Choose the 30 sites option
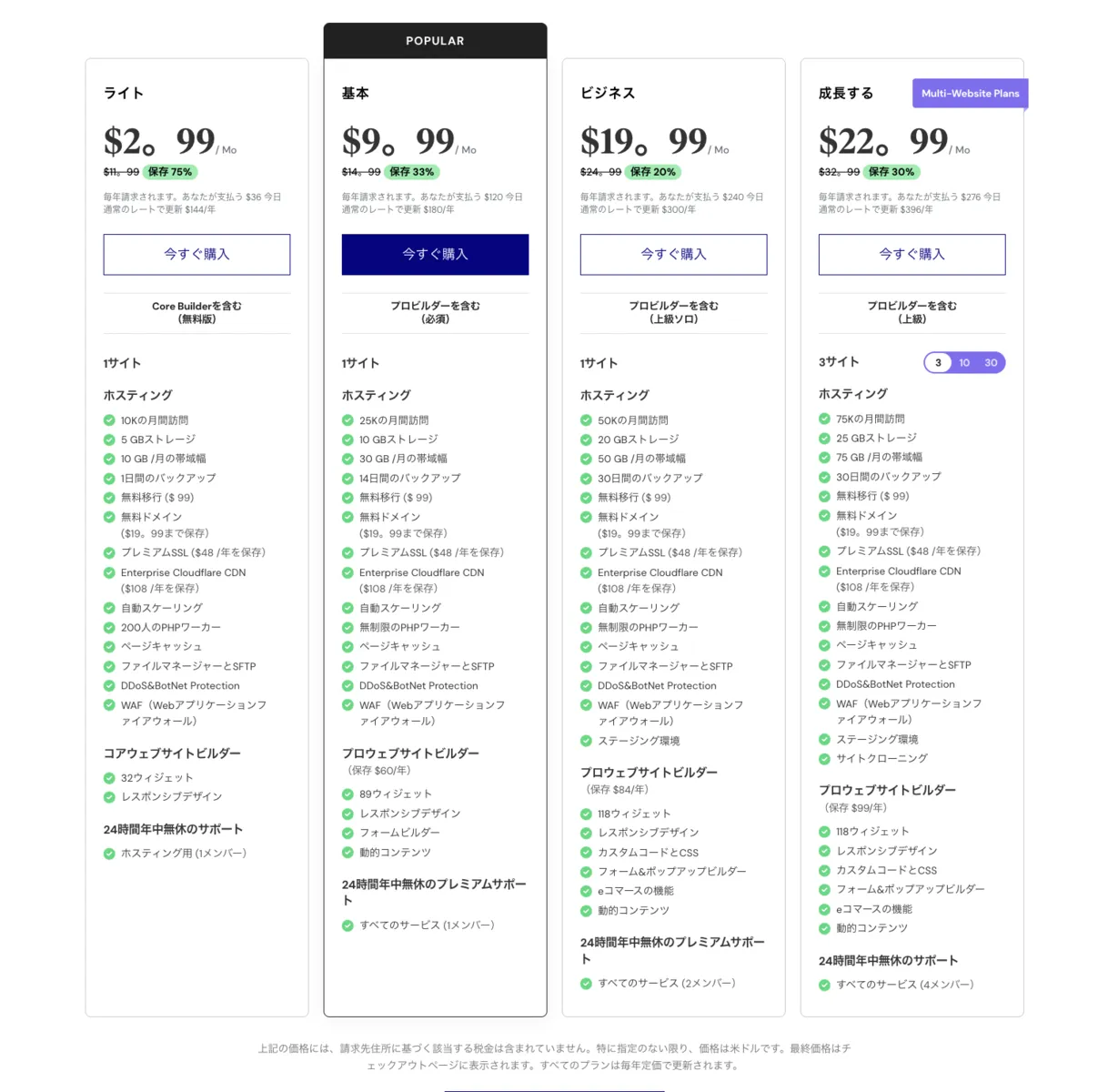1118x1092 pixels. click(x=991, y=363)
